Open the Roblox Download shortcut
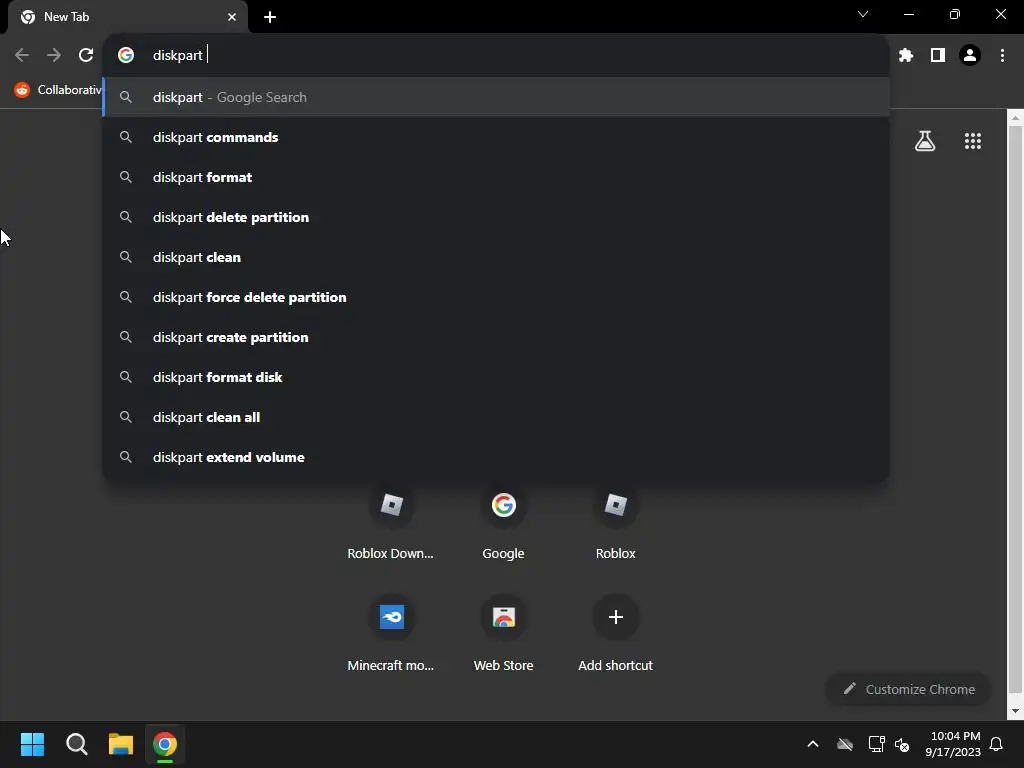 (x=391, y=522)
